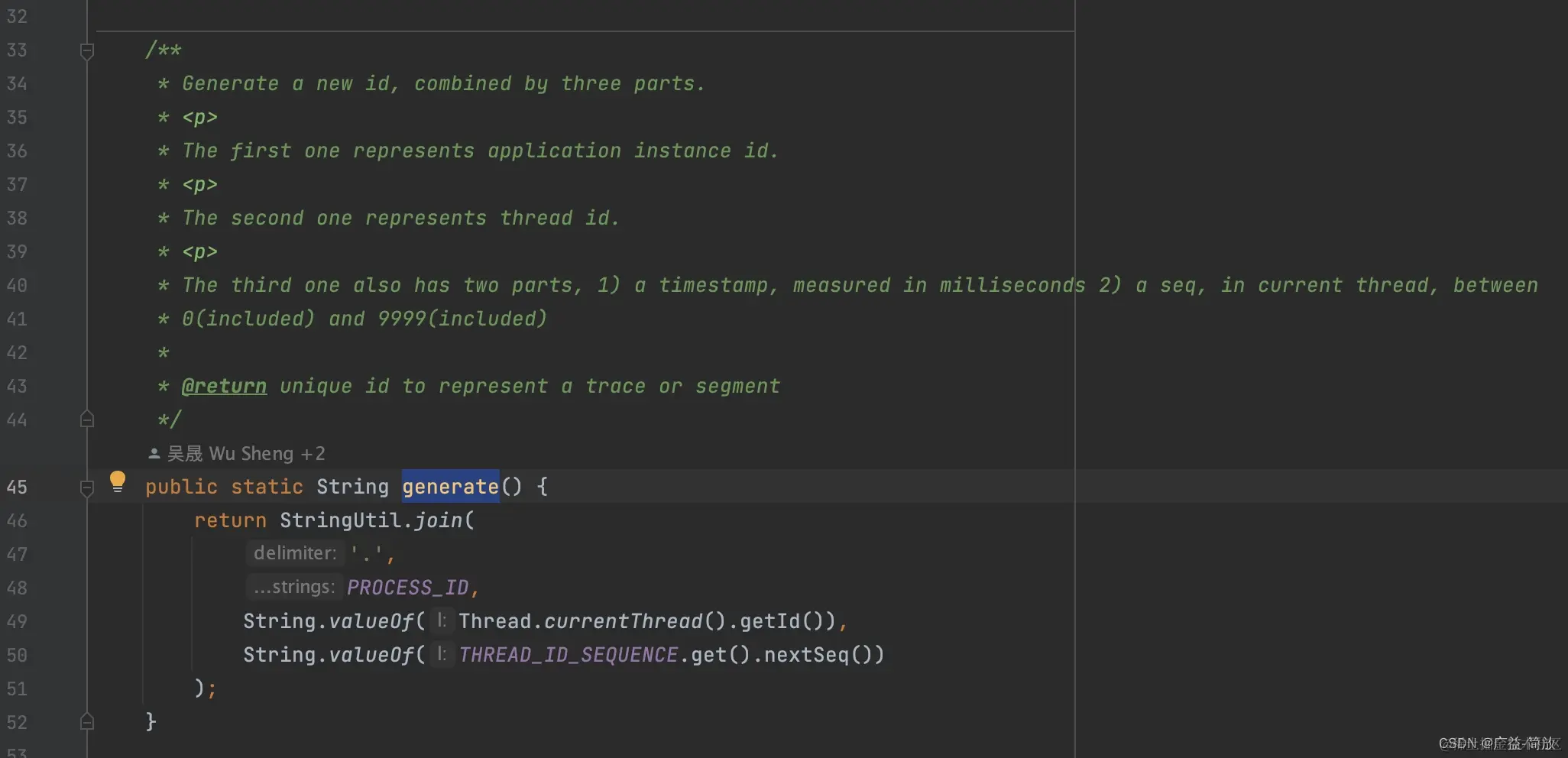Screen dimensions: 1568x758
Task: Click the "...strings:" parameter hint
Action: (294, 587)
